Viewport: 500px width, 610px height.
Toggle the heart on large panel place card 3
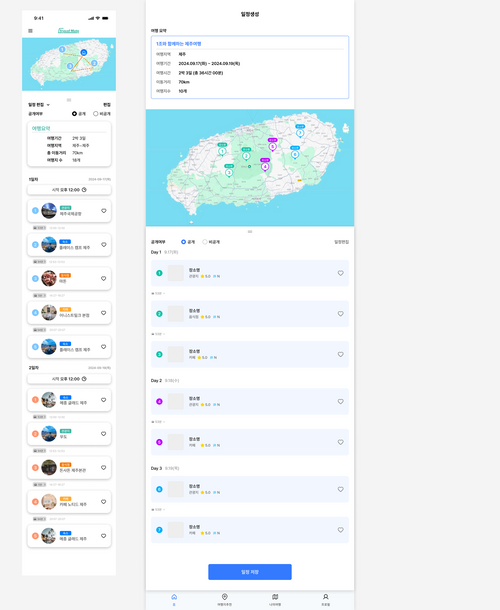(340, 354)
